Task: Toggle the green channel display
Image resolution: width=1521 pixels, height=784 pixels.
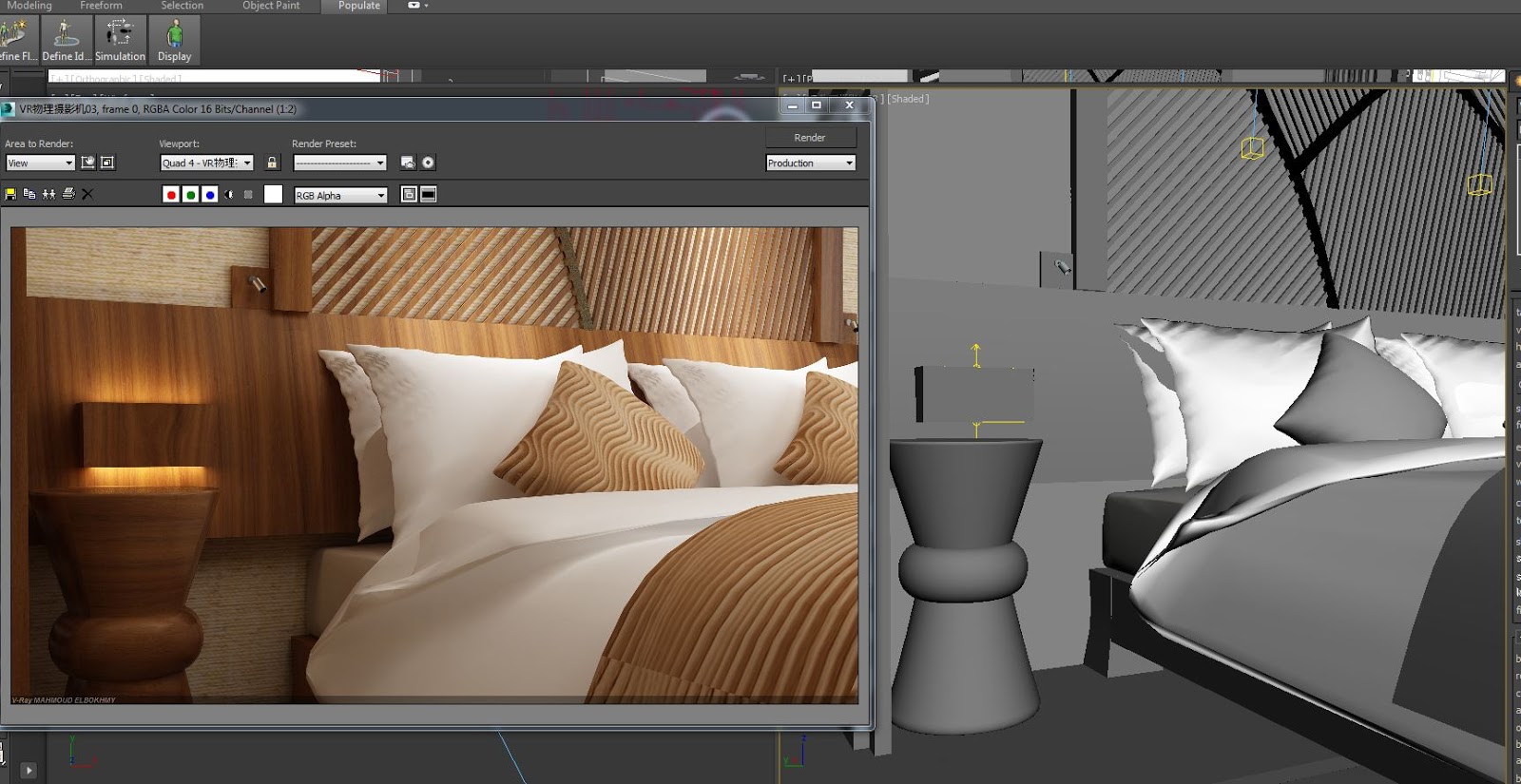Action: tap(191, 195)
